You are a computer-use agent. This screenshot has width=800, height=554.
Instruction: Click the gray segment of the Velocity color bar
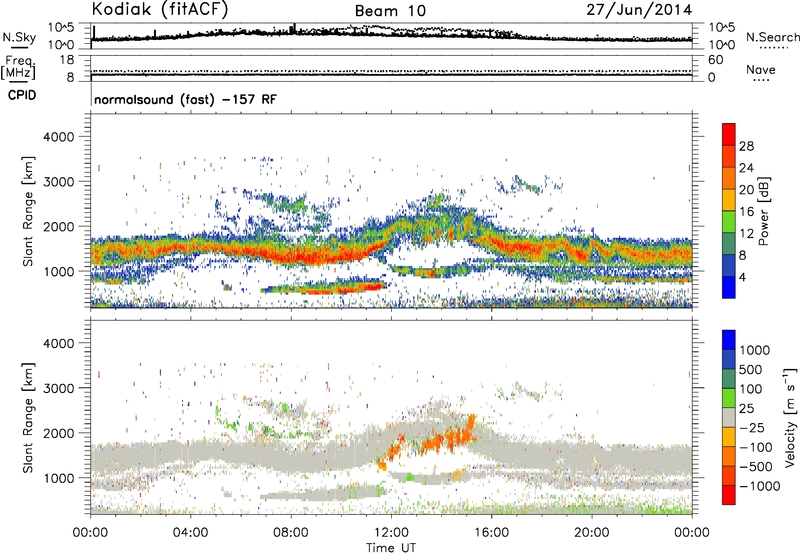tap(729, 418)
